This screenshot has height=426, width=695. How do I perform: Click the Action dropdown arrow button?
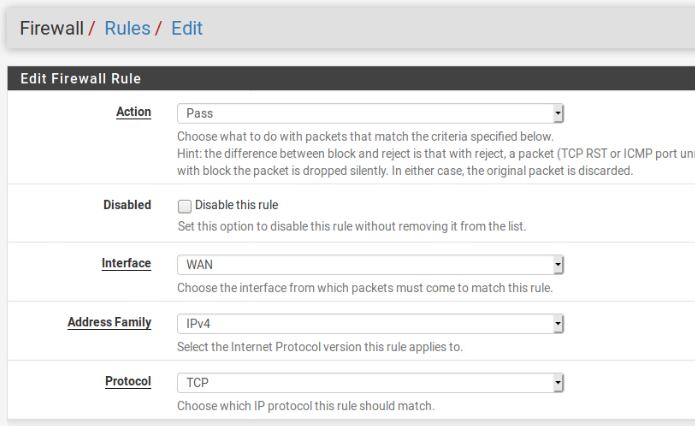[x=558, y=114]
